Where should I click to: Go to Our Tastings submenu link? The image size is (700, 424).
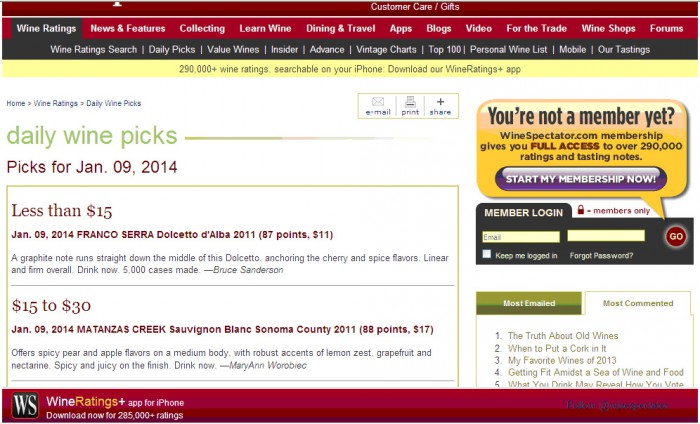624,50
